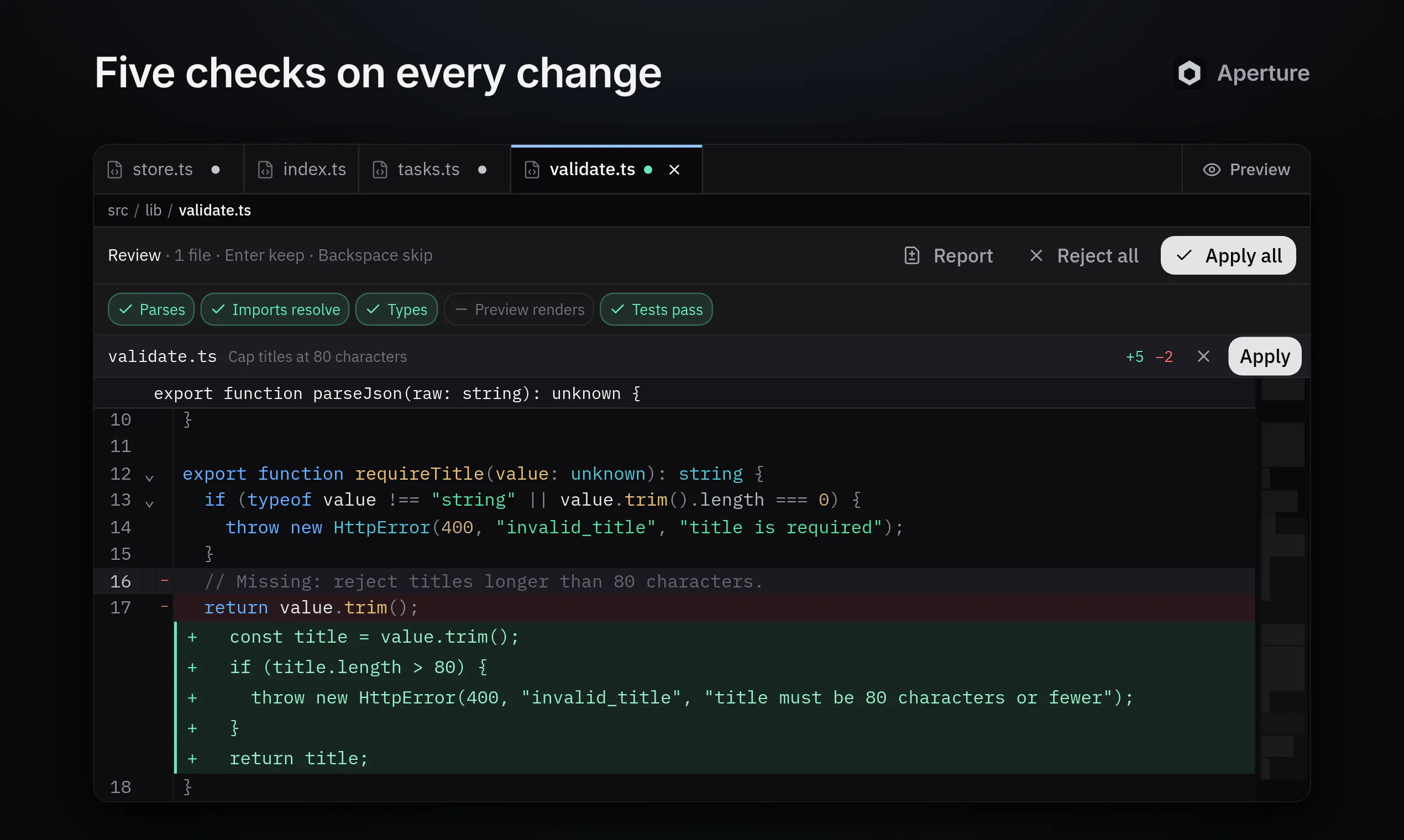The height and width of the screenshot is (840, 1404).
Task: Click the validate.ts file icon
Action: [532, 170]
